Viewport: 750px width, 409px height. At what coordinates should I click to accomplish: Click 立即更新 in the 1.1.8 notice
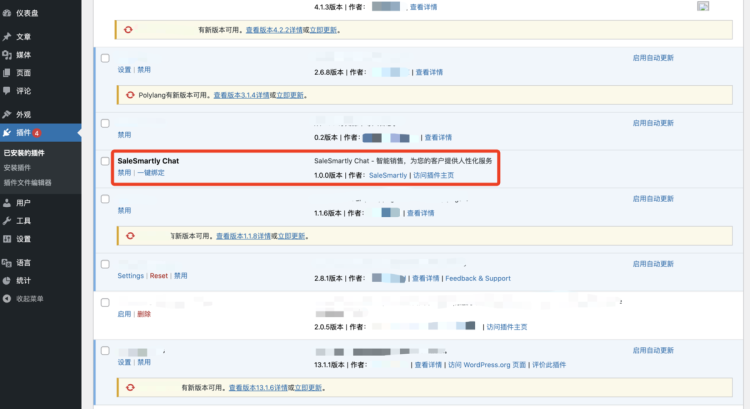291,236
